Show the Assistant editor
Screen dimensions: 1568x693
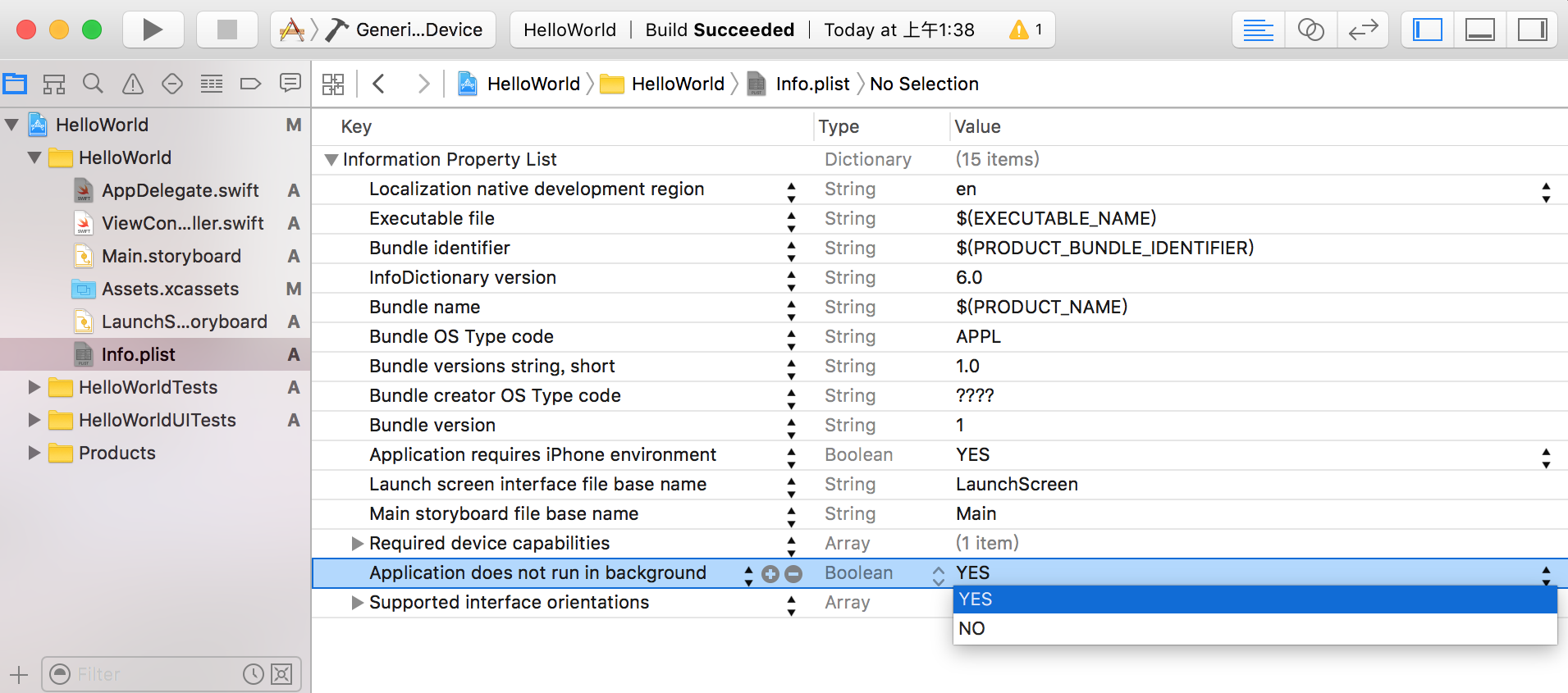point(1311,30)
